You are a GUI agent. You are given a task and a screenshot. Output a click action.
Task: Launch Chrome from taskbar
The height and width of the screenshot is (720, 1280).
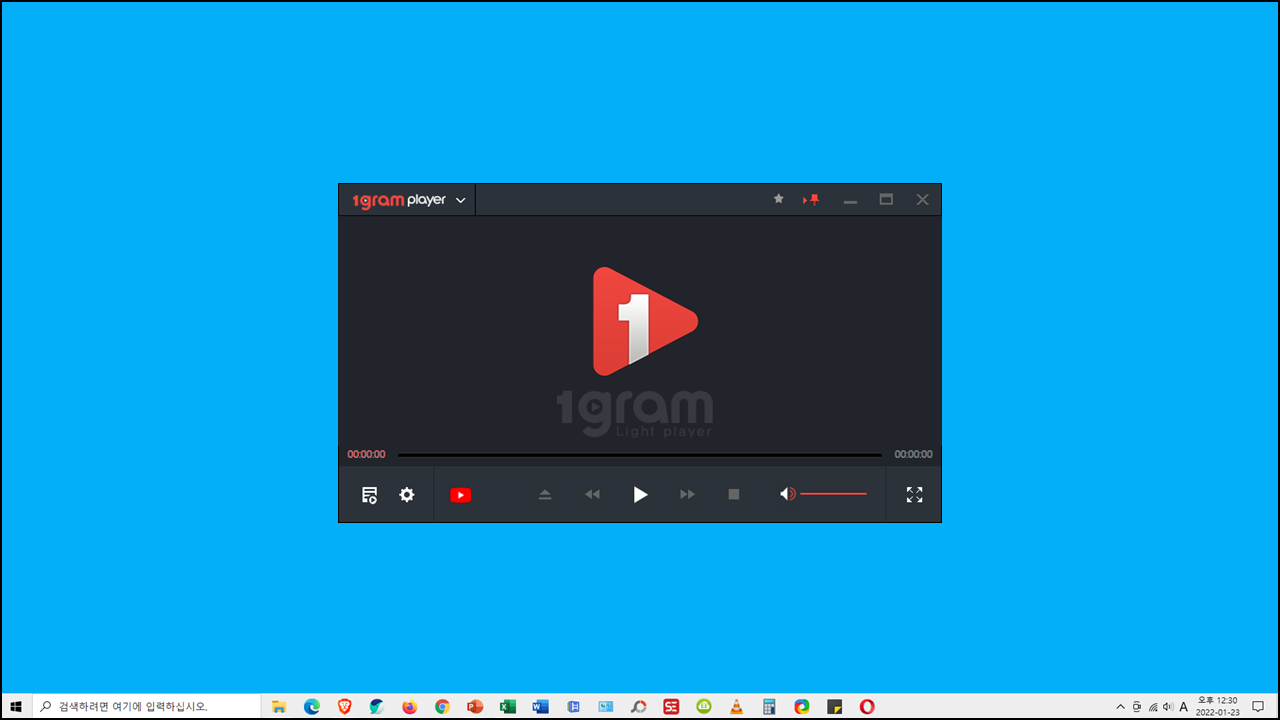[x=442, y=706]
